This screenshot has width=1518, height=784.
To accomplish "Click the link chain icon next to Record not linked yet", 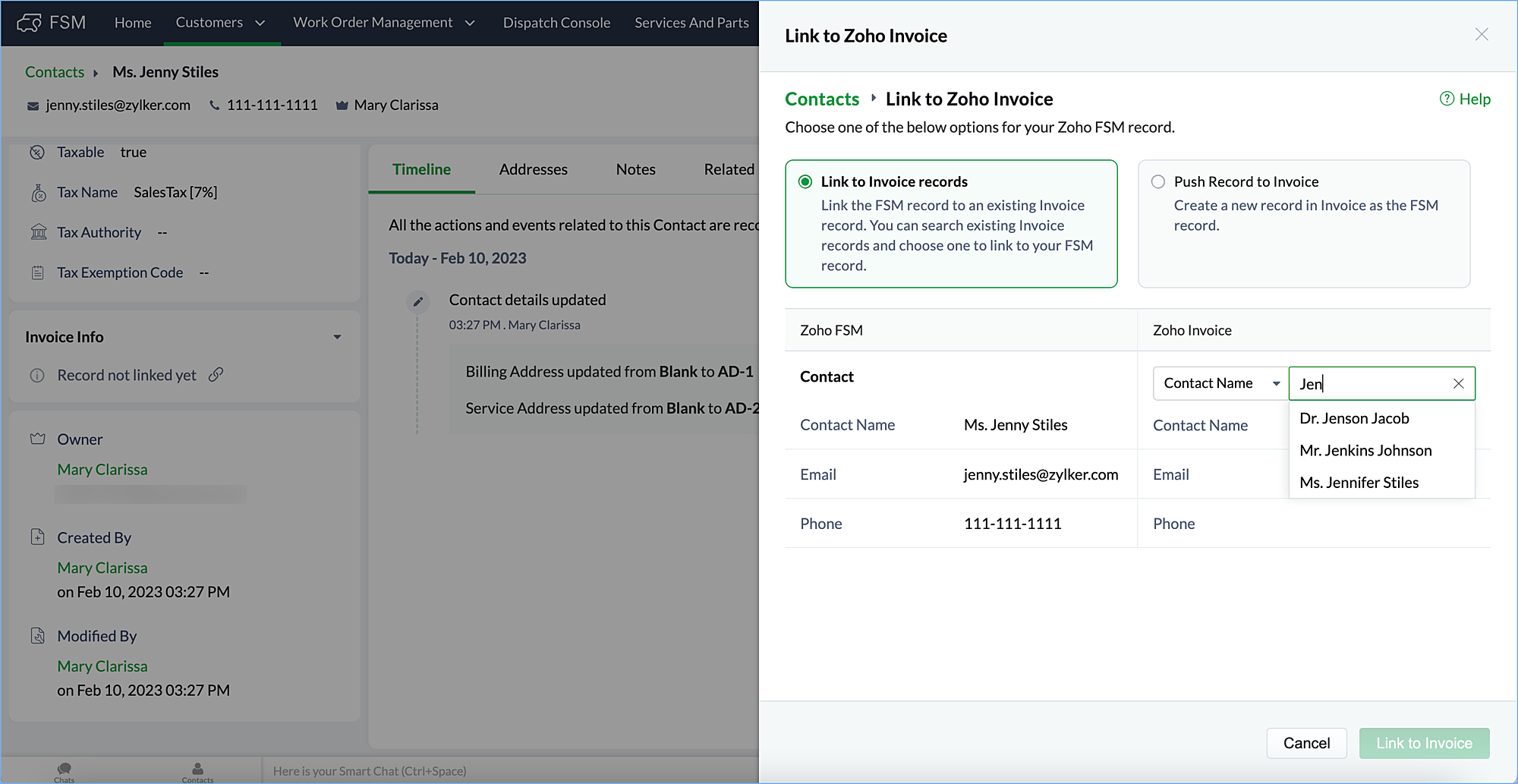I will click(x=216, y=374).
